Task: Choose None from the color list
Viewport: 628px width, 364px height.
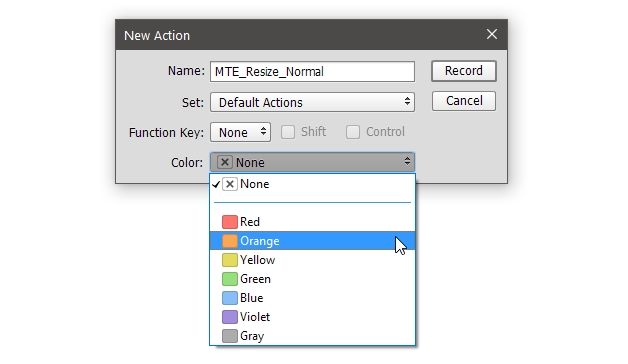Action: 312,184
